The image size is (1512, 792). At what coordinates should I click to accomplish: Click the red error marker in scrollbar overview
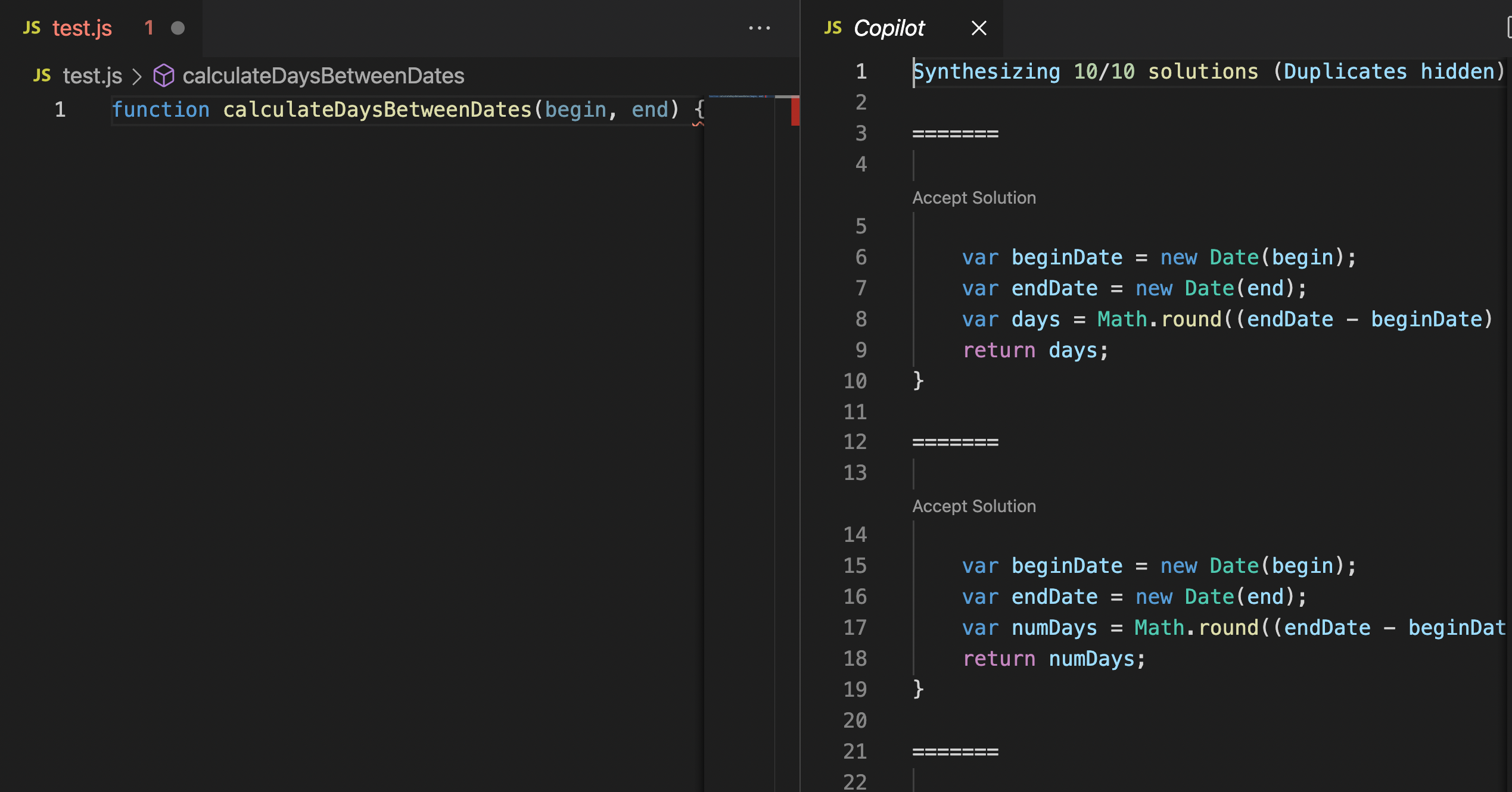click(795, 112)
